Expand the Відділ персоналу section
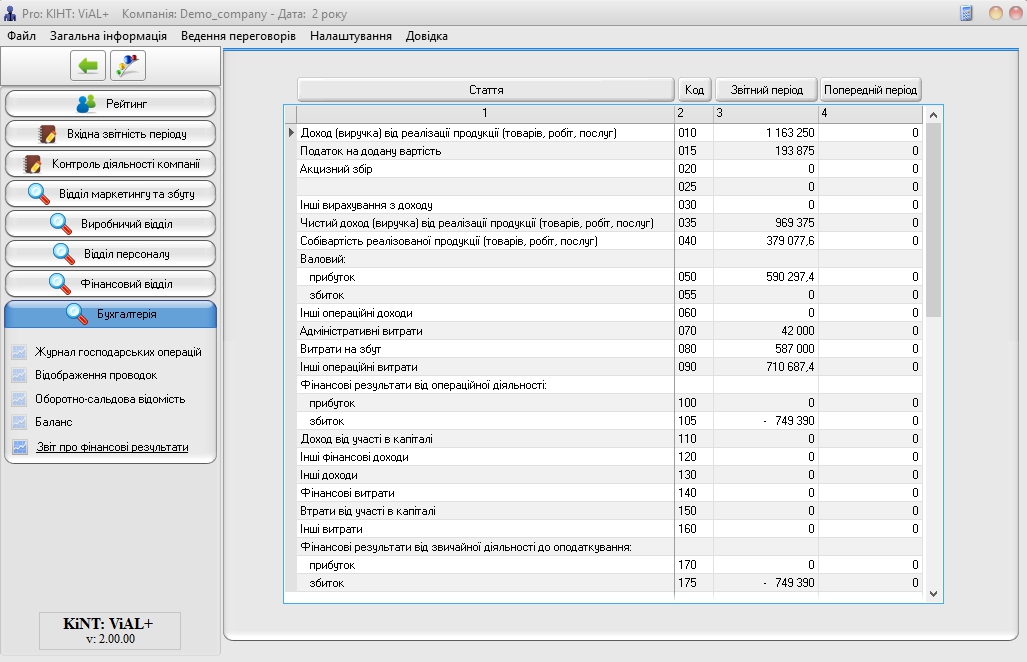 pyautogui.click(x=110, y=254)
